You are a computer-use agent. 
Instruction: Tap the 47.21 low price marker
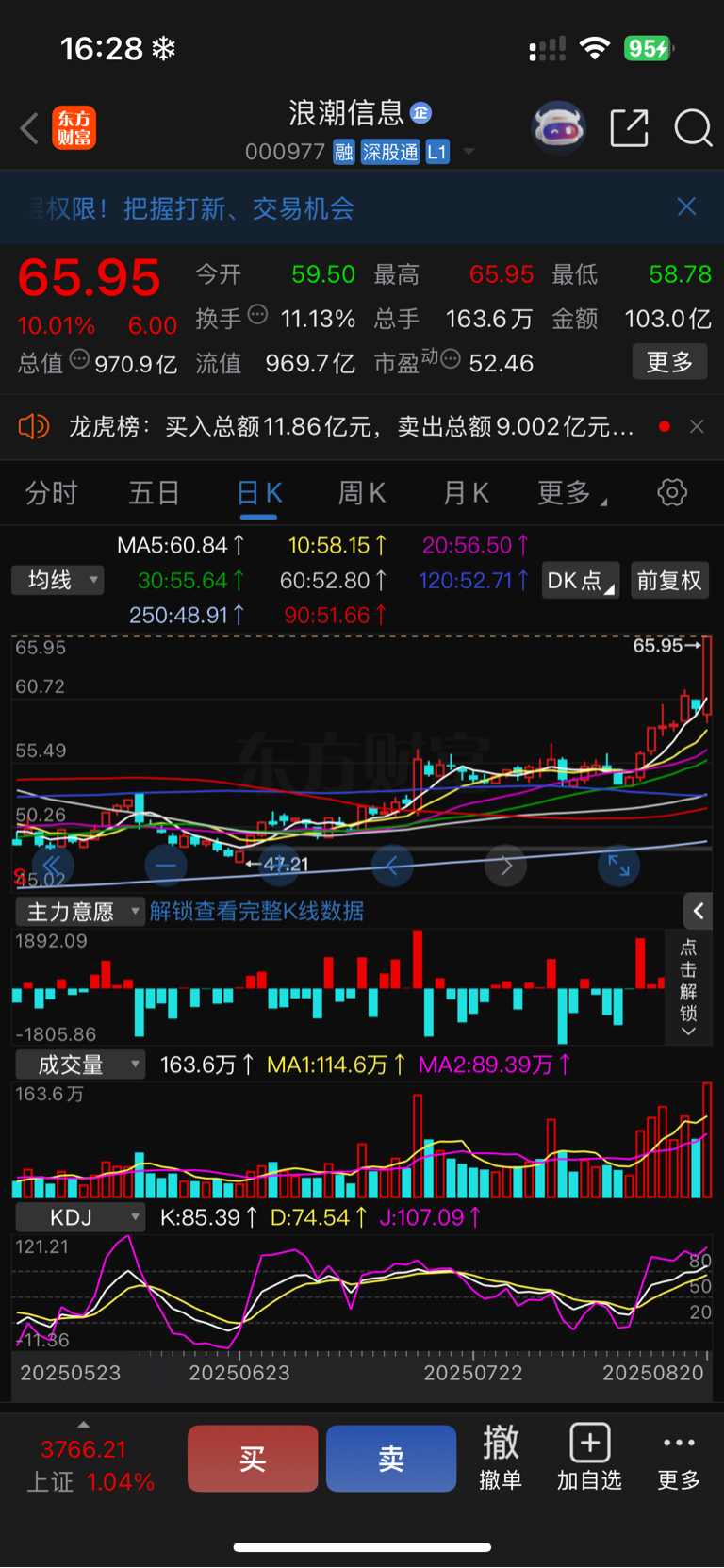click(x=277, y=864)
